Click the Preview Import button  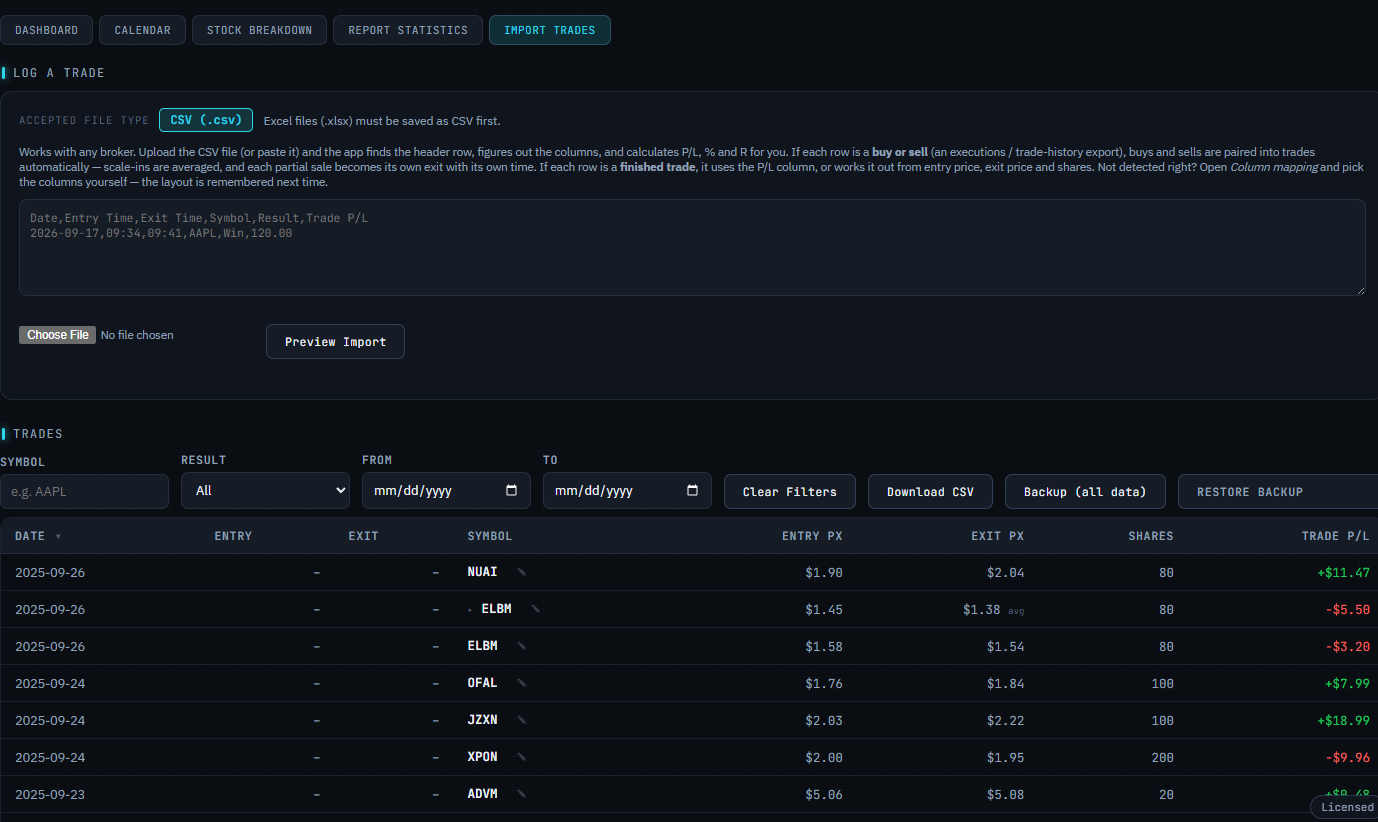335,342
